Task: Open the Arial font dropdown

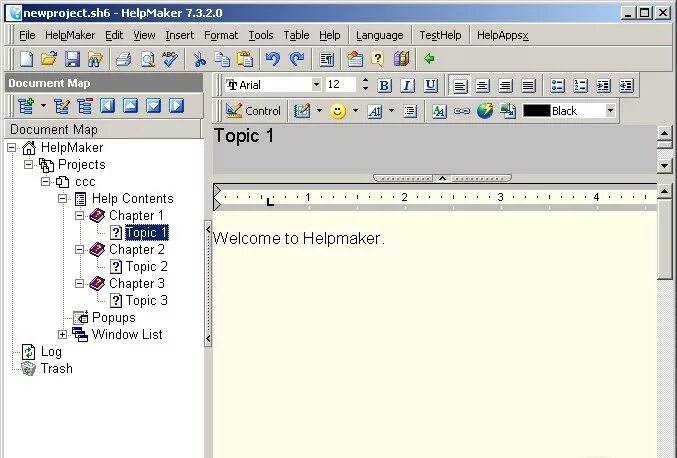Action: (x=316, y=85)
